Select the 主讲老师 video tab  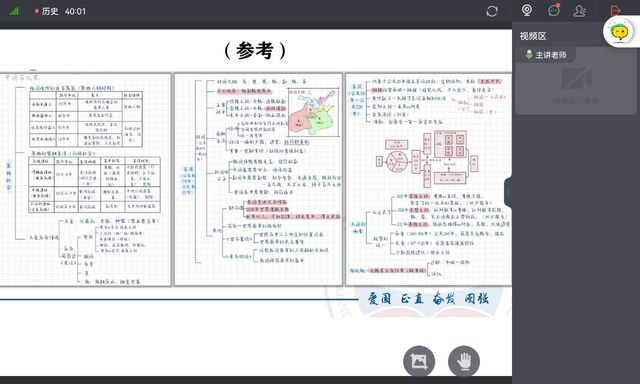point(546,55)
